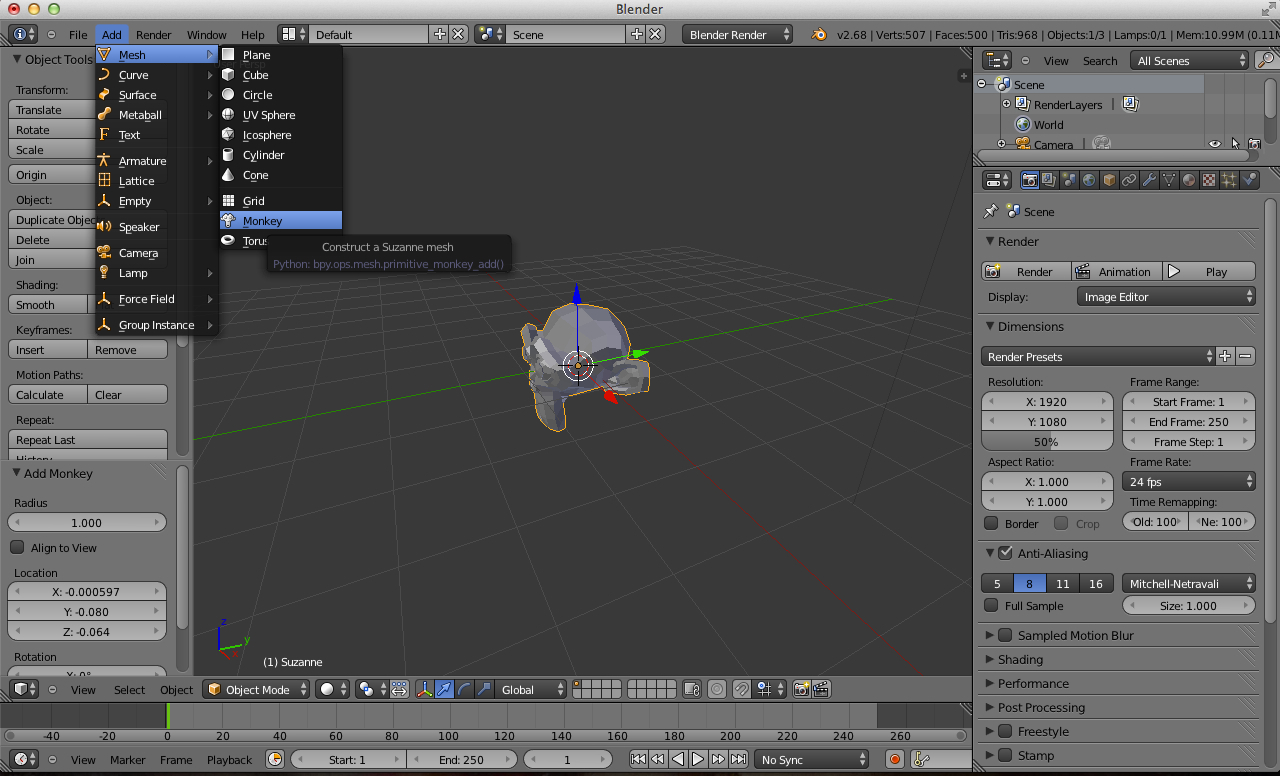Toggle manipulate-center-points icon in 3D header

coord(398,689)
